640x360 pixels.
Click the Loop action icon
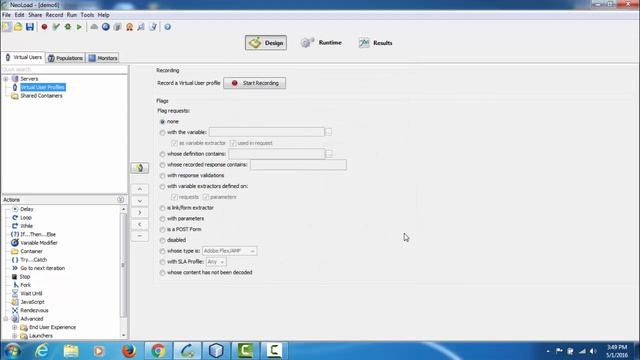click(15, 218)
